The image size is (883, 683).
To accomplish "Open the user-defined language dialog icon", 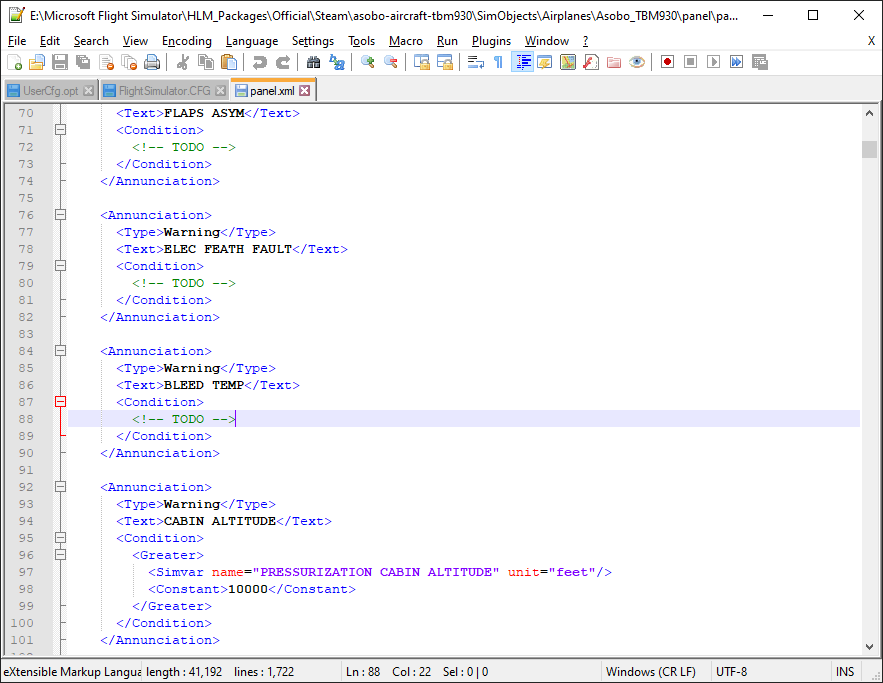I will 545,62.
